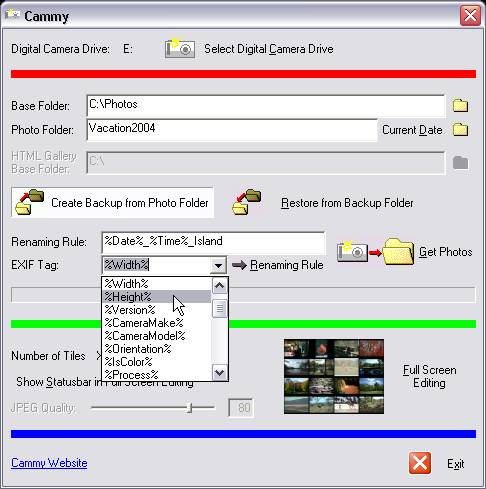
Task: Click the red Exit X icon
Action: pyautogui.click(x=420, y=463)
